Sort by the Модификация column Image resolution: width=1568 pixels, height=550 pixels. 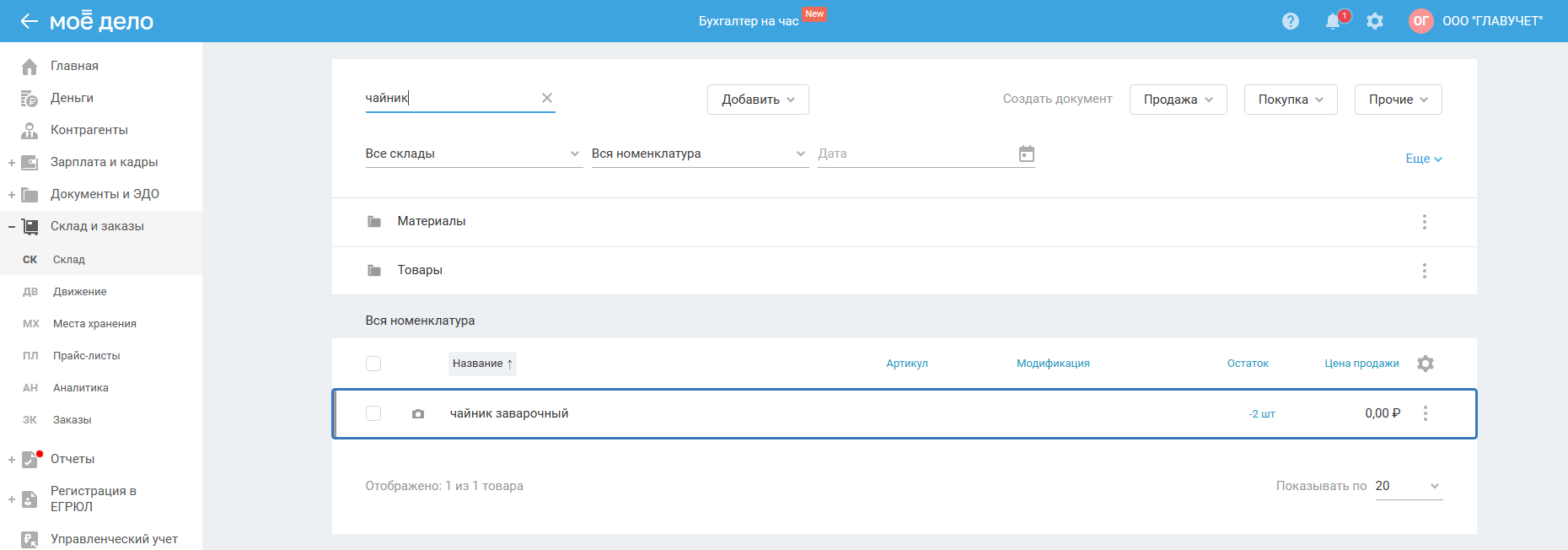1053,364
